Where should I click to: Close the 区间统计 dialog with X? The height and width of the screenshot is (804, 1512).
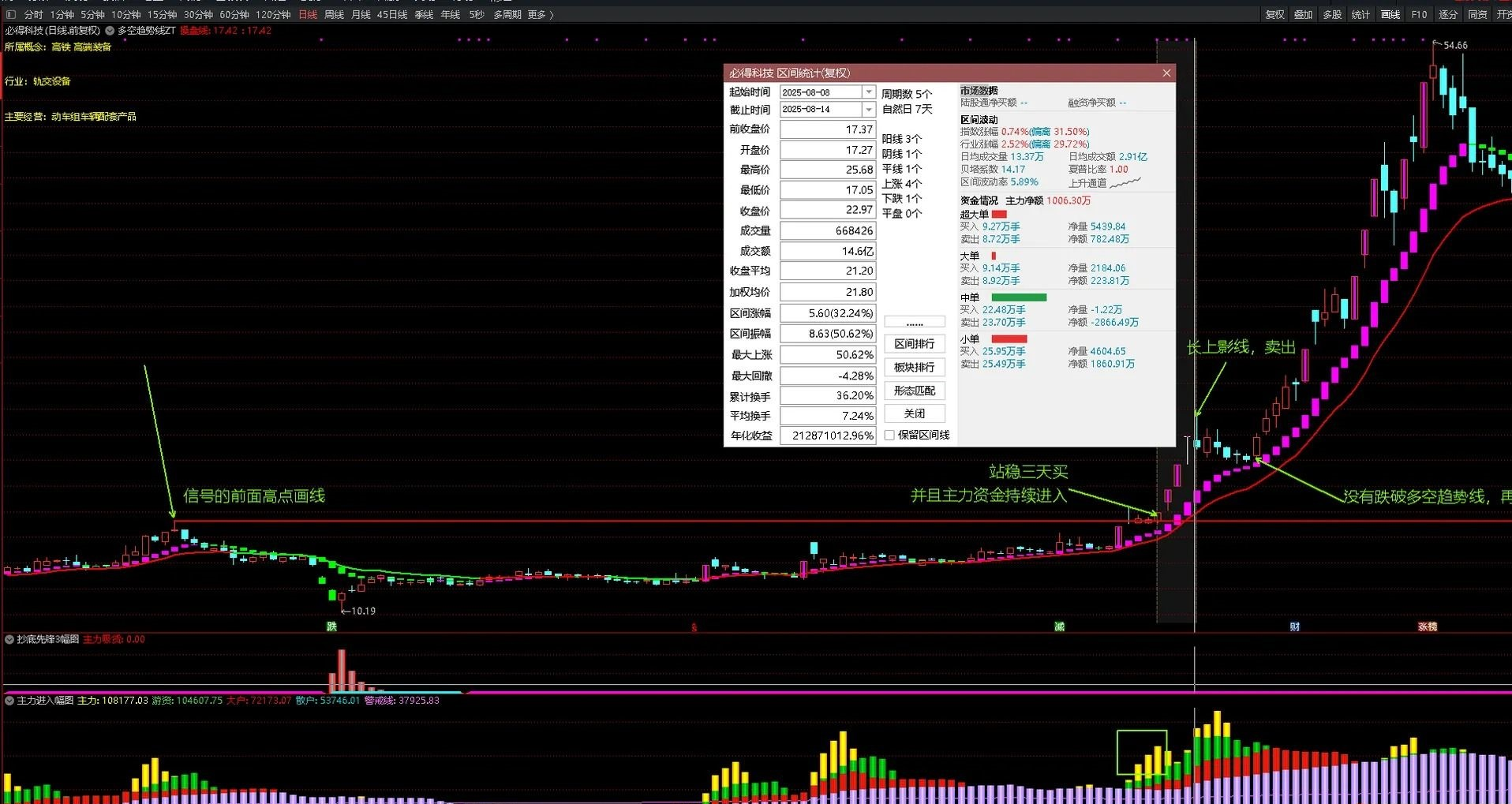(1166, 73)
